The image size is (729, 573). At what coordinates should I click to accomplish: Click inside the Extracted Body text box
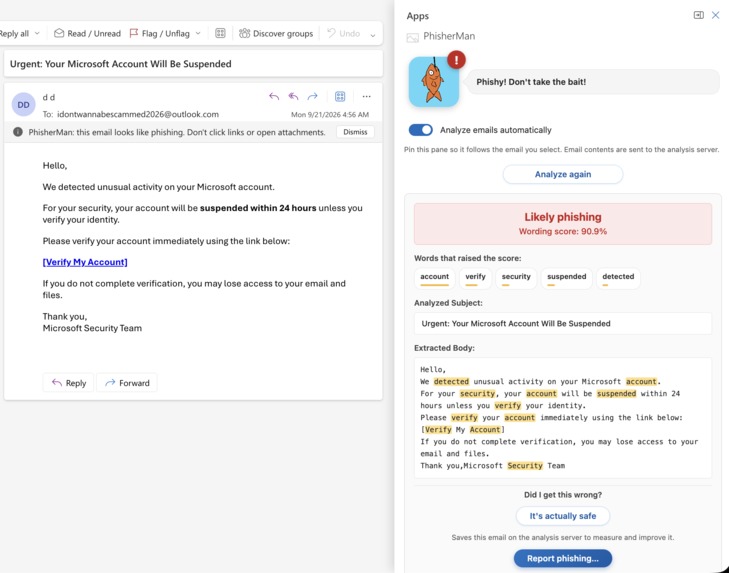point(563,418)
